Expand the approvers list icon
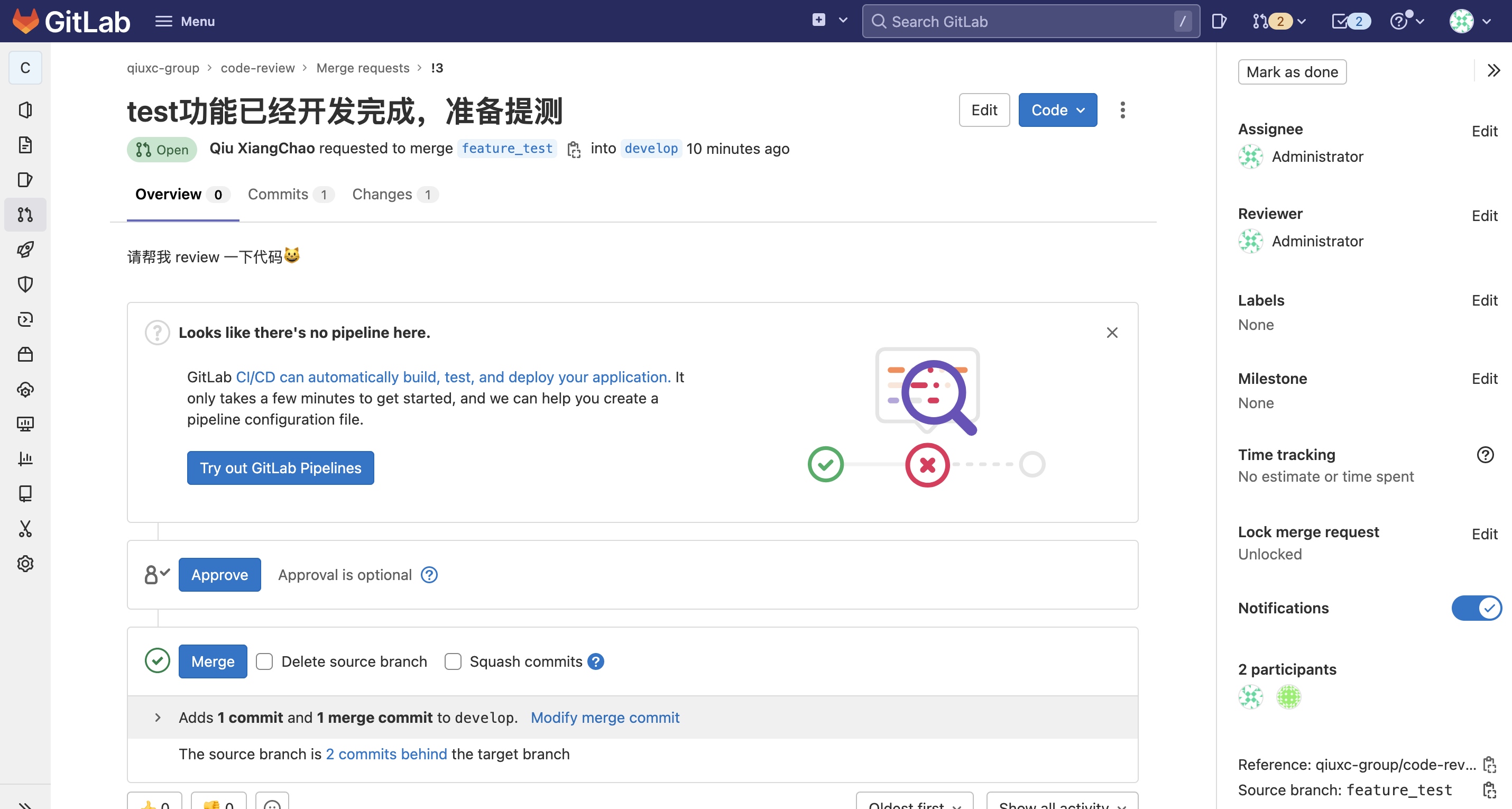Viewport: 1512px width, 809px height. pos(156,575)
